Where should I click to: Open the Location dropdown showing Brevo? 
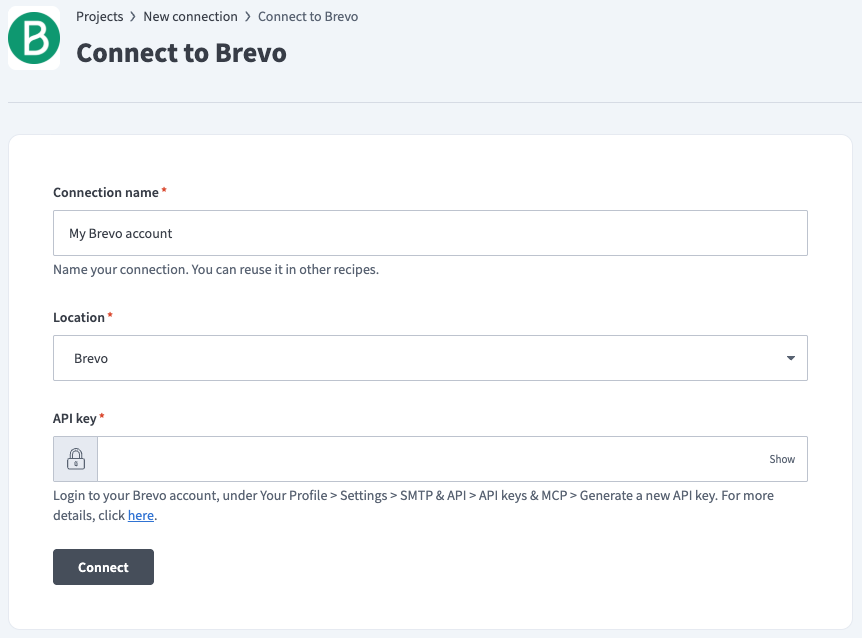point(430,357)
